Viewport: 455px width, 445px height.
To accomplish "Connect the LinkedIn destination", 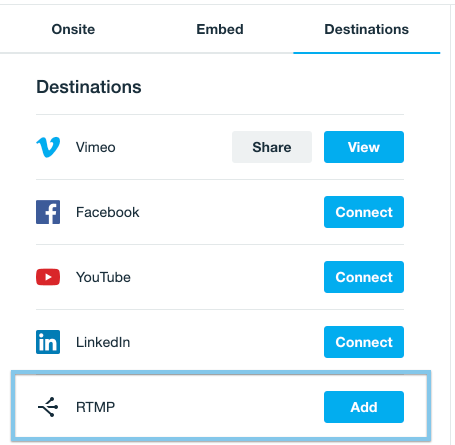I will [x=364, y=342].
